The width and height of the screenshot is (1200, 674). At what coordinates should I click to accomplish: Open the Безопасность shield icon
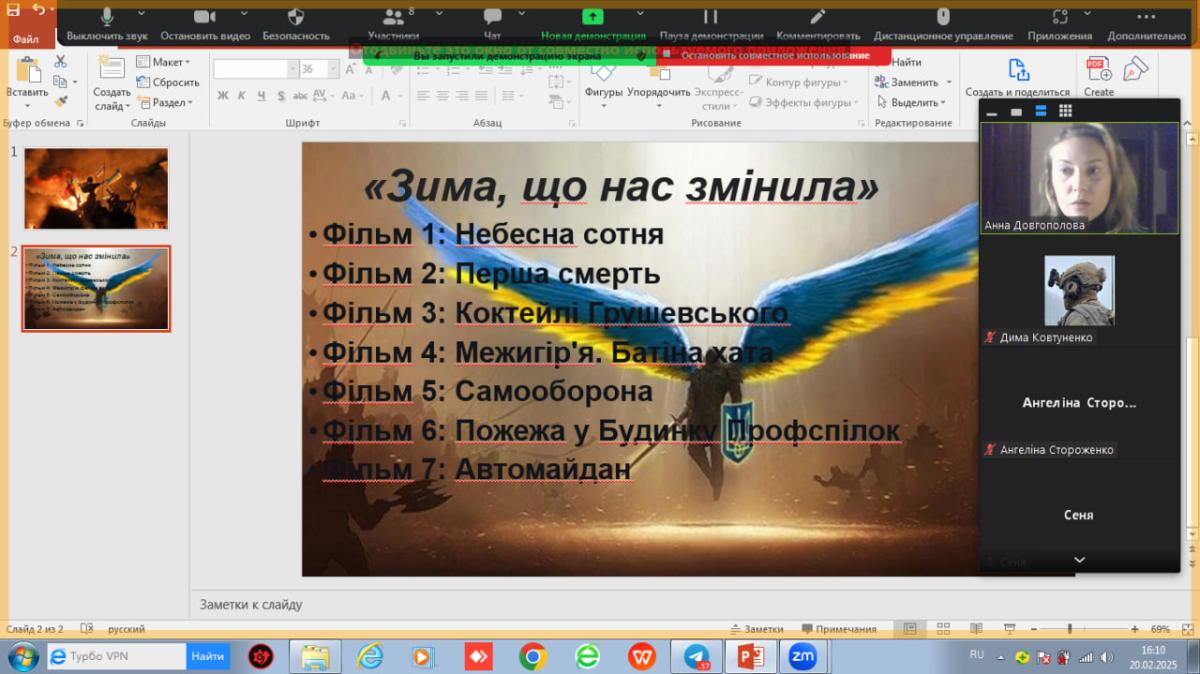pos(296,24)
